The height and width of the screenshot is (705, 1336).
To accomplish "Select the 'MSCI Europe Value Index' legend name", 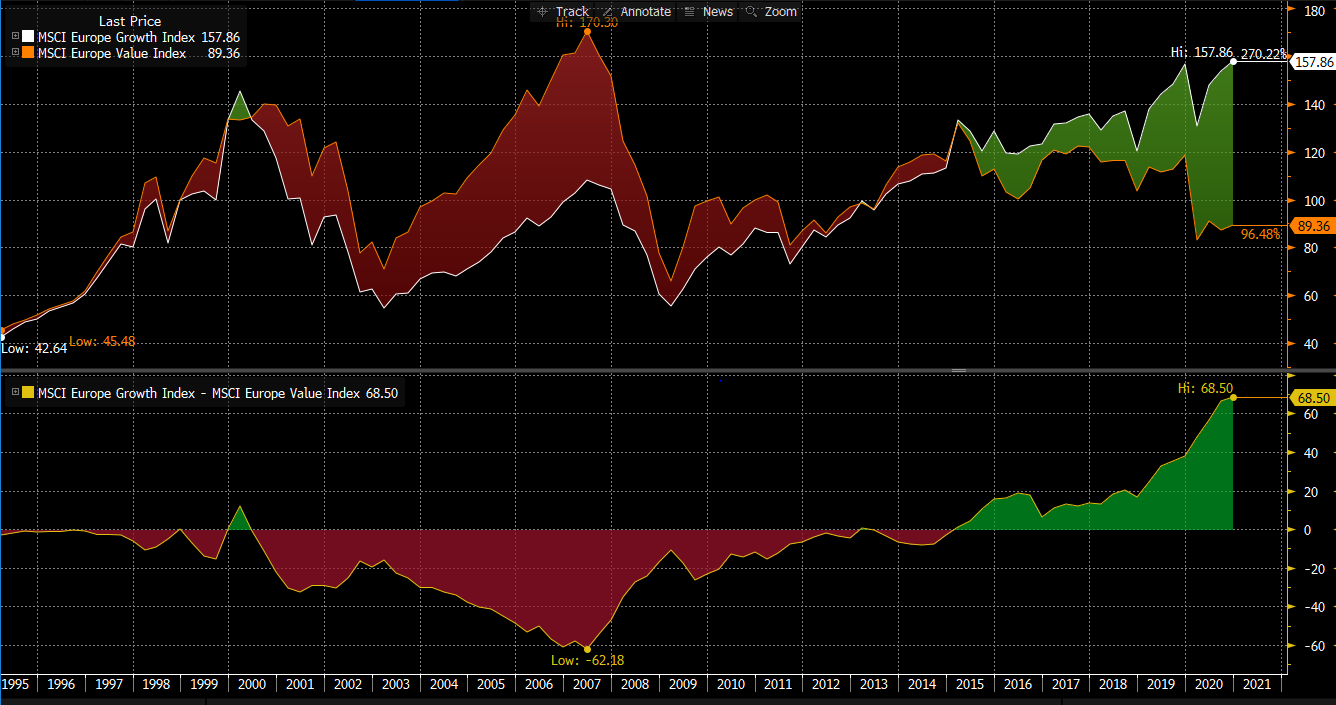I will (112, 54).
